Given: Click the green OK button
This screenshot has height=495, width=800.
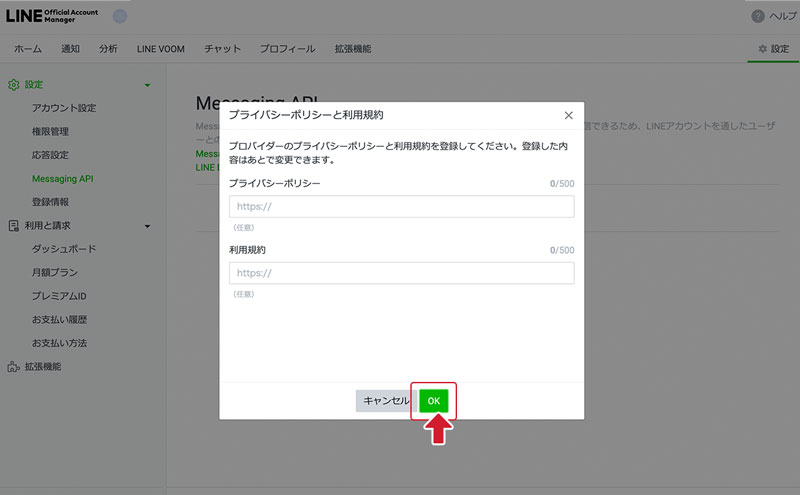Looking at the screenshot, I should (x=434, y=401).
